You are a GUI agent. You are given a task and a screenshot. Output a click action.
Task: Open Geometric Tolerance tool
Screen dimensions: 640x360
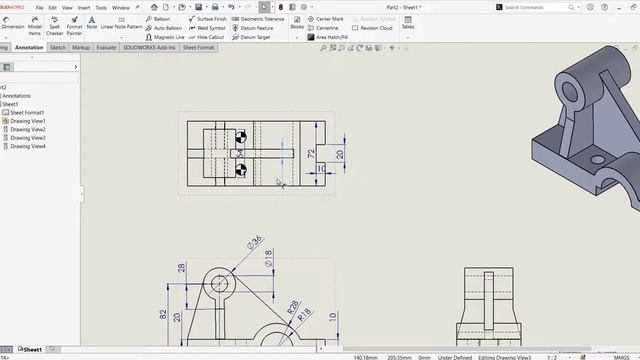(x=258, y=19)
